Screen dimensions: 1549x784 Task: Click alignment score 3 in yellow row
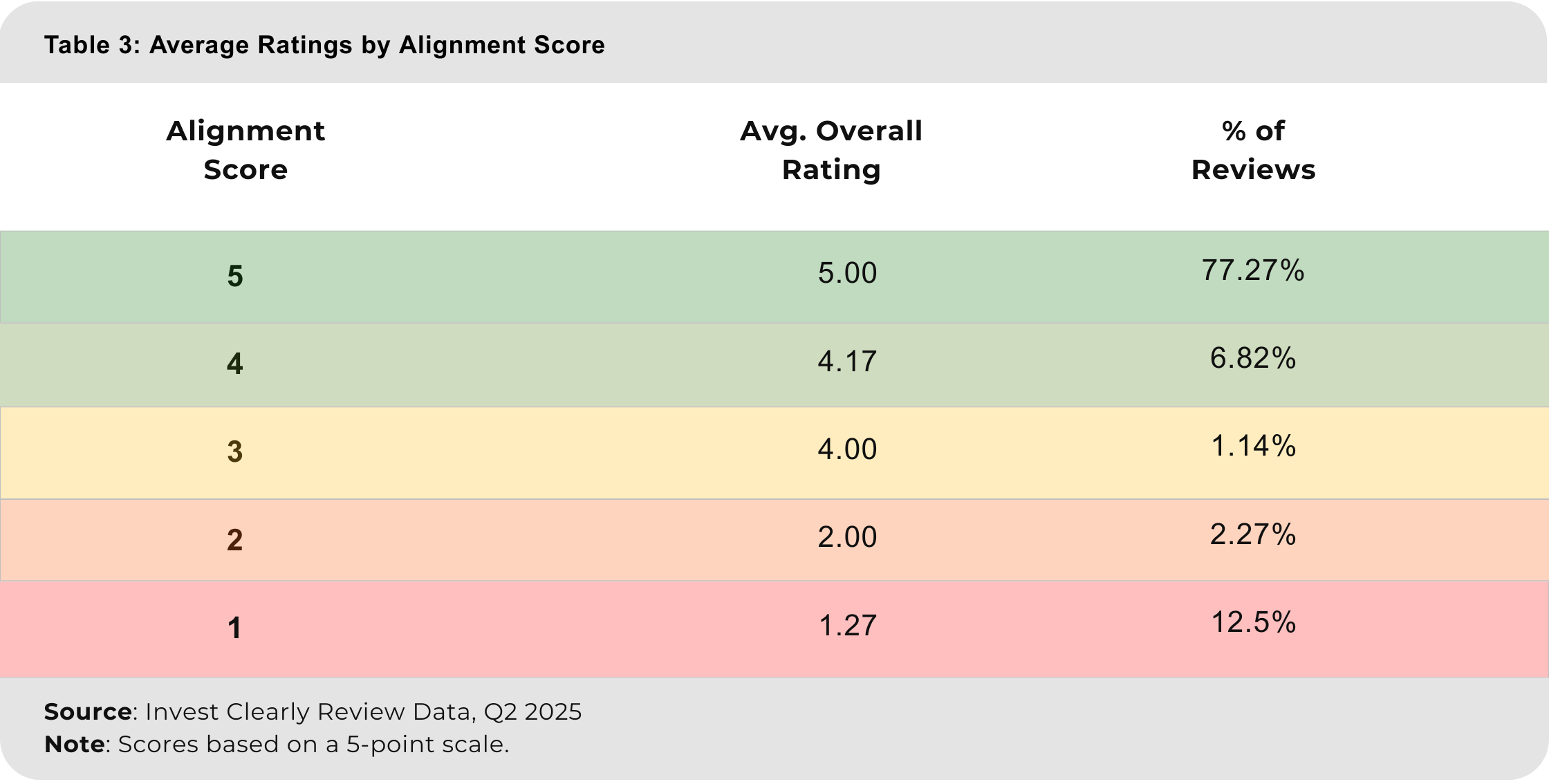(235, 451)
